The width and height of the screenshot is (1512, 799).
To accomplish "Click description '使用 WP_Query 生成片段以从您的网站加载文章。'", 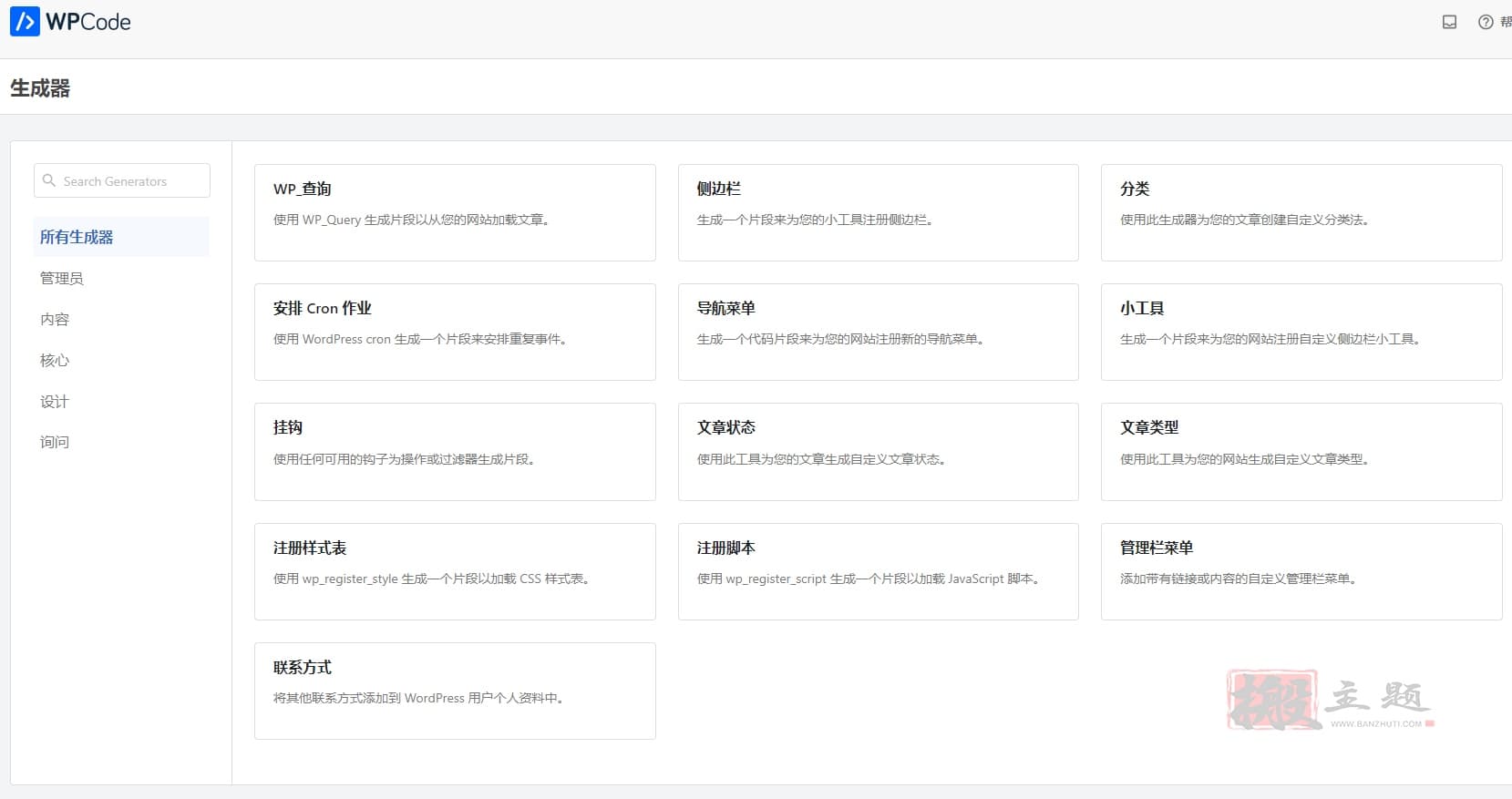I will point(411,220).
